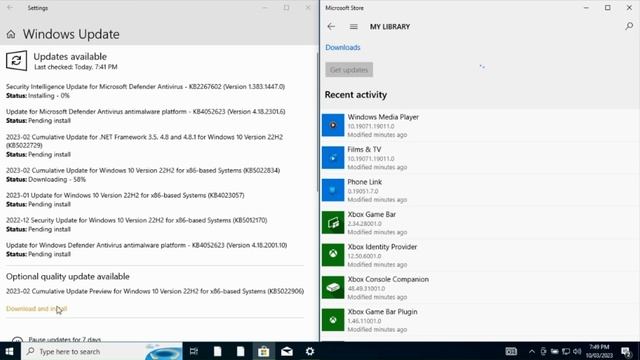The image size is (640, 360).
Task: Open Settings gear on the taskbar
Action: click(x=310, y=351)
